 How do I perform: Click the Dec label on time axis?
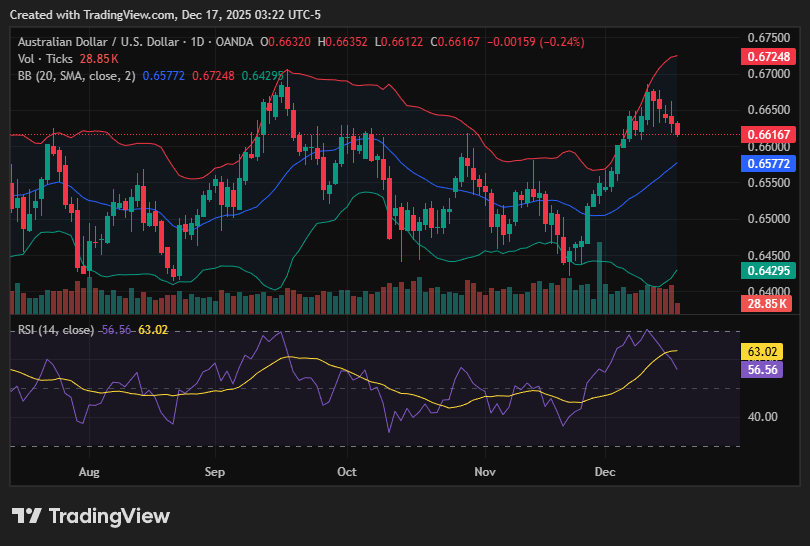coord(604,470)
